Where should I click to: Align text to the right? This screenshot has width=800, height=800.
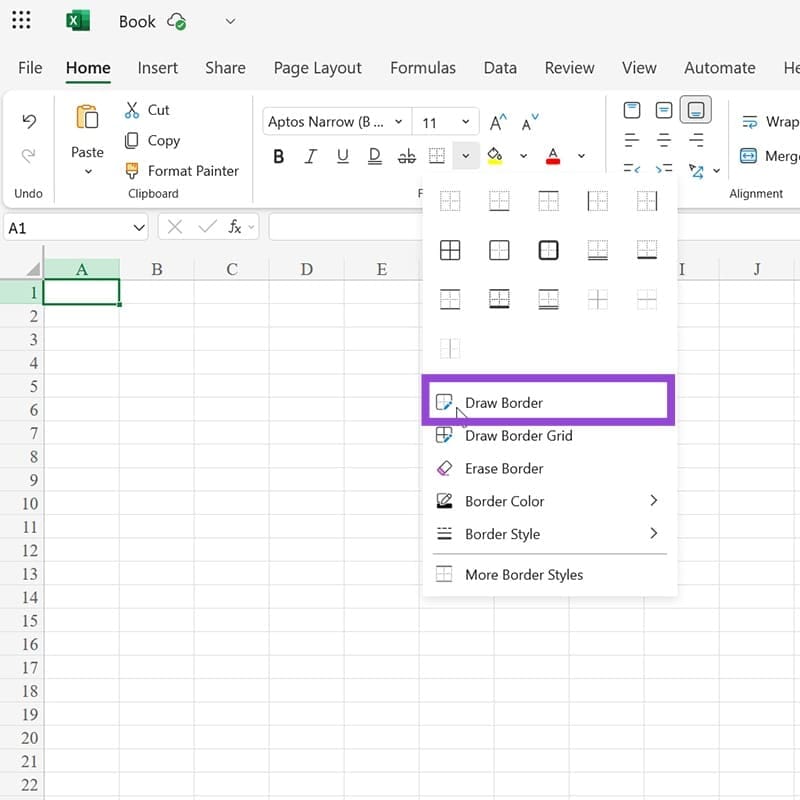click(x=696, y=139)
